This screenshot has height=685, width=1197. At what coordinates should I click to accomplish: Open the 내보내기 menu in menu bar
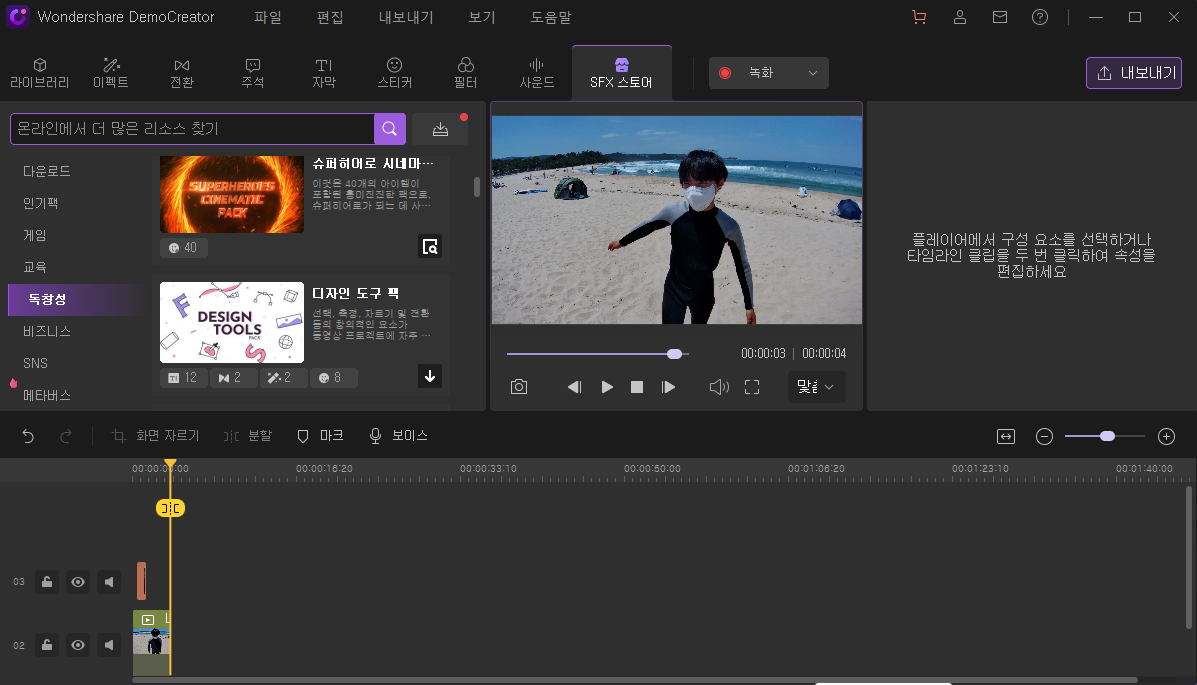tap(406, 17)
